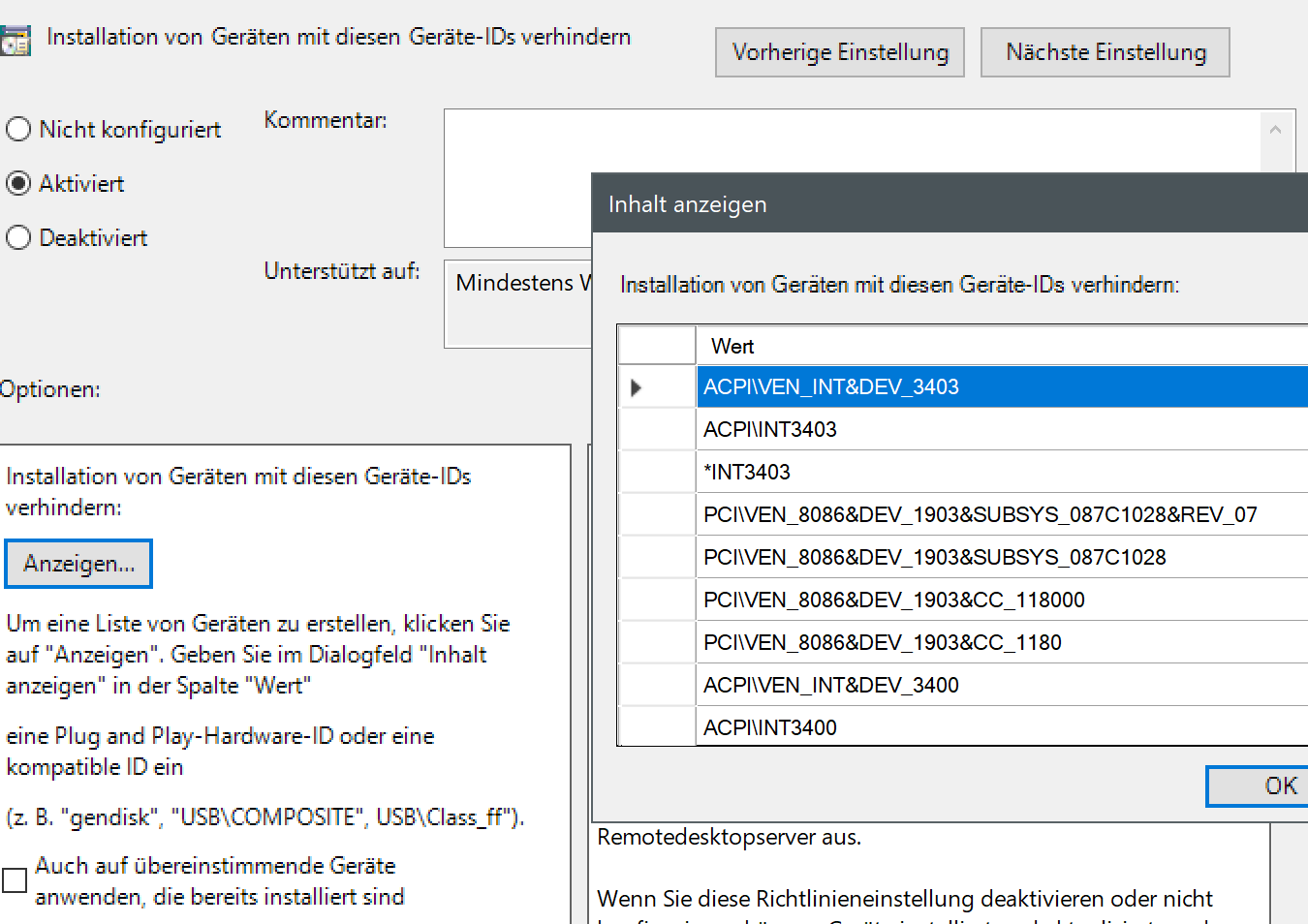Click inside the Kommentar text box
Viewport: 1308px width, 924px height.
(852, 141)
